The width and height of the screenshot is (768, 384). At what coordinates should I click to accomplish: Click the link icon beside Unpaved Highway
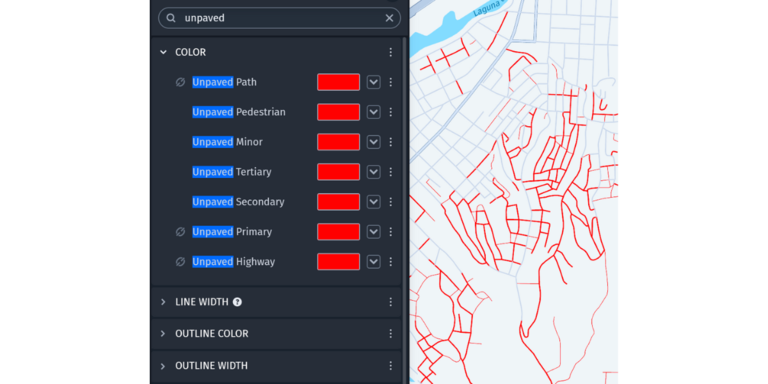coord(180,262)
